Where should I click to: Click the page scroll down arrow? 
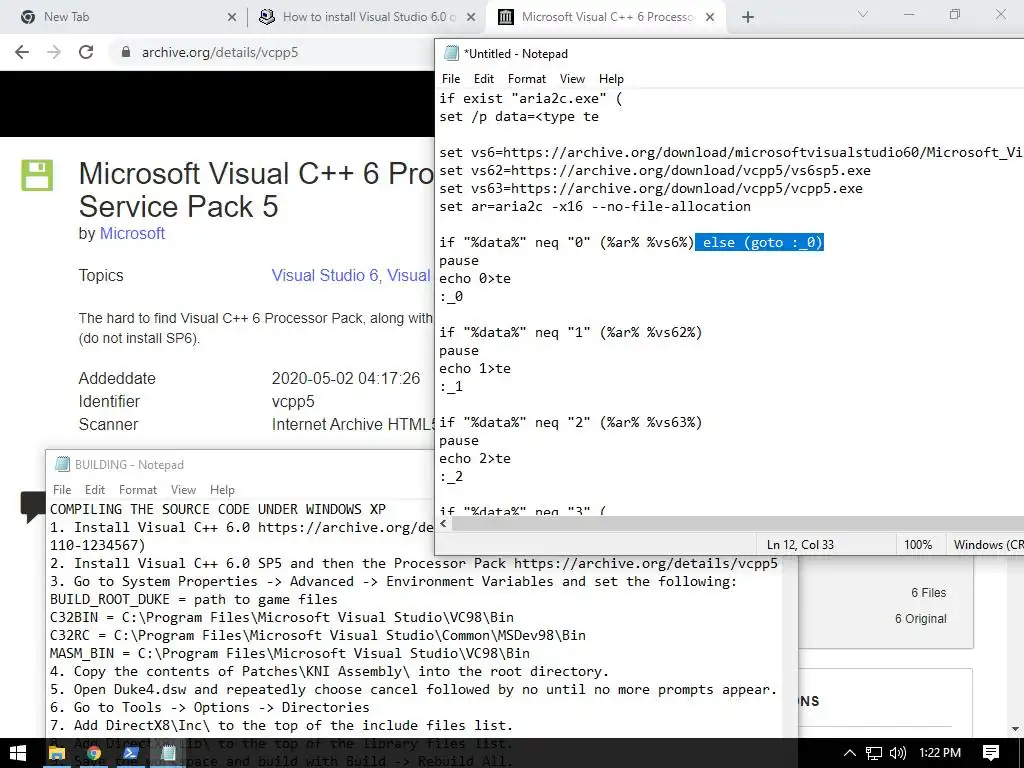[x=1016, y=729]
